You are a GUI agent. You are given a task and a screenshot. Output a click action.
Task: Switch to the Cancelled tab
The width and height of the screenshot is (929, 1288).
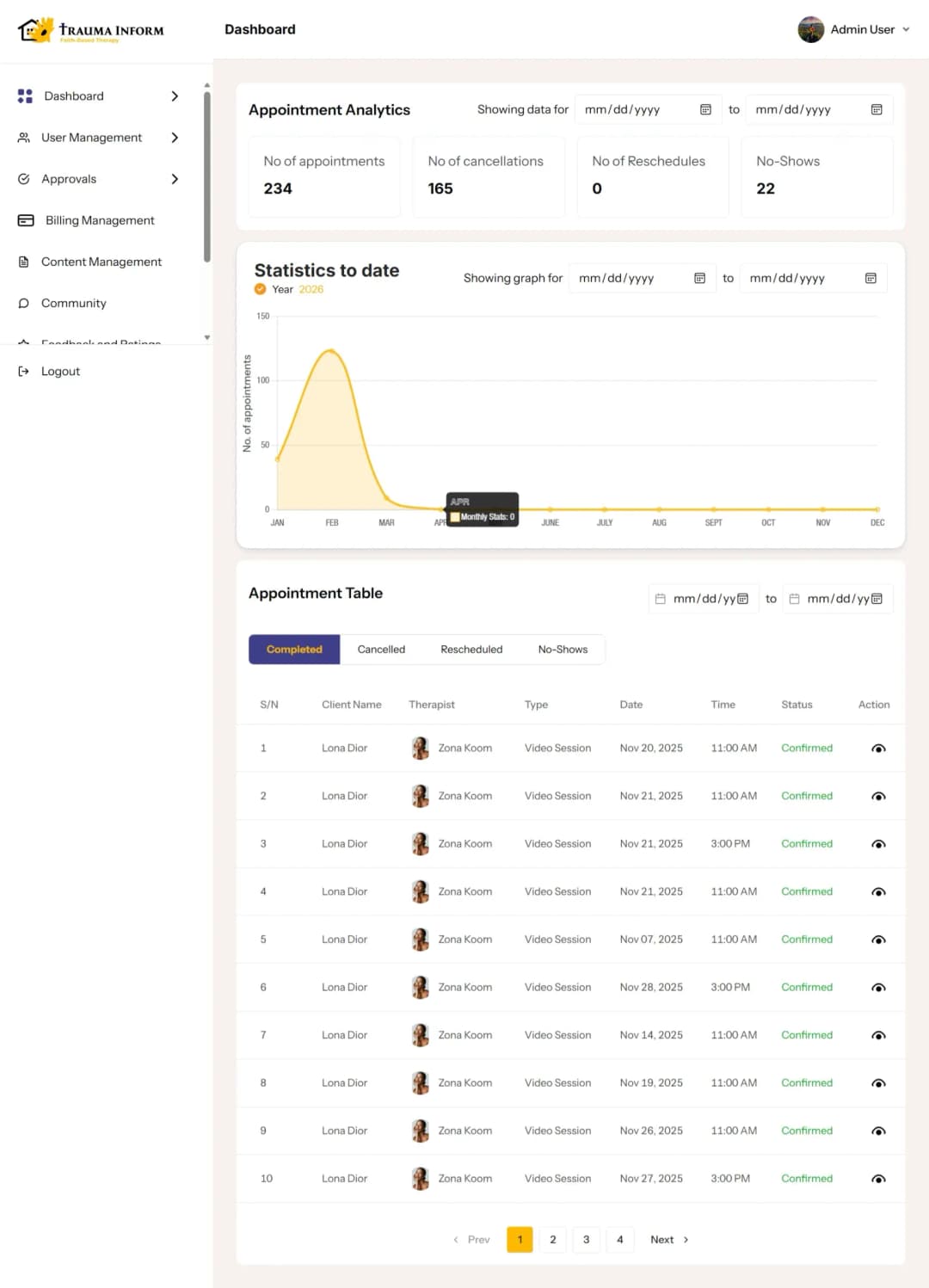coord(381,650)
